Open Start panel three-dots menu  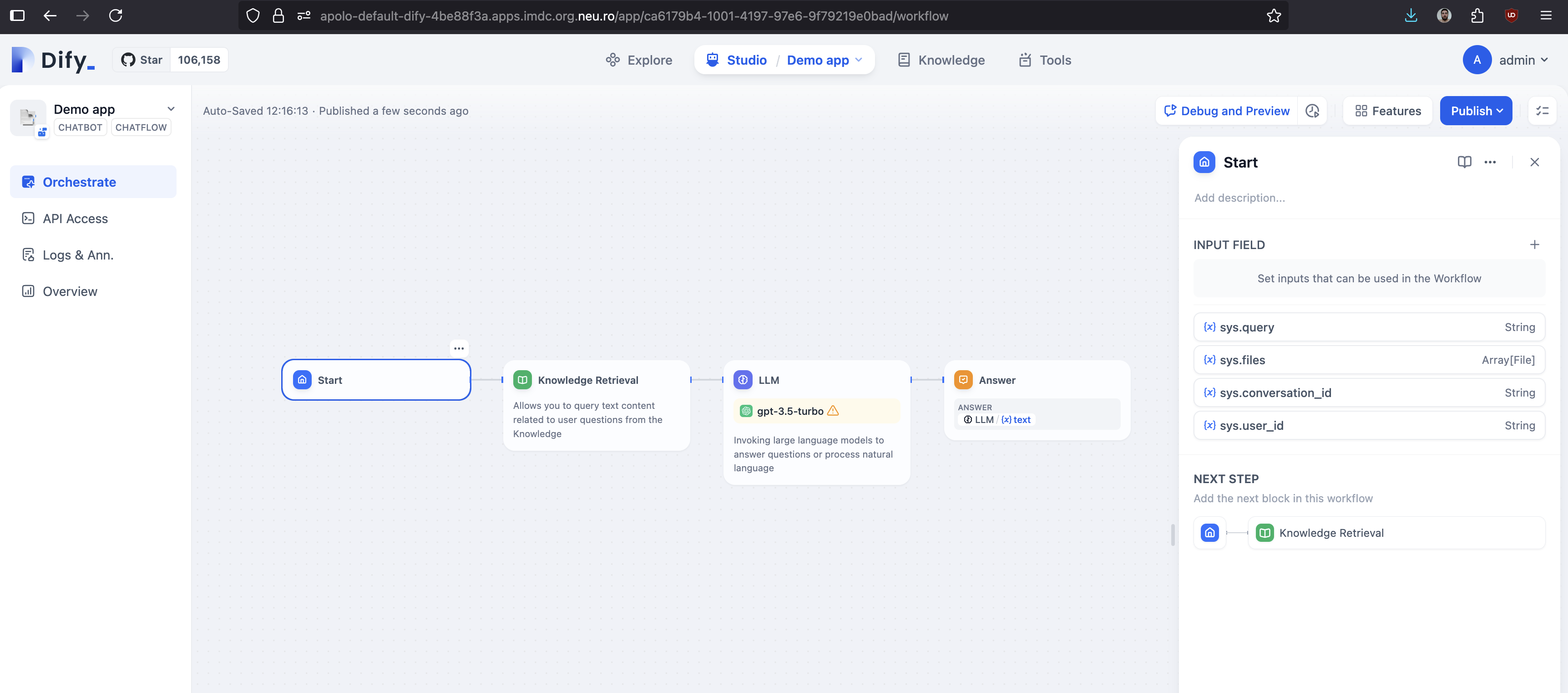coord(1489,162)
